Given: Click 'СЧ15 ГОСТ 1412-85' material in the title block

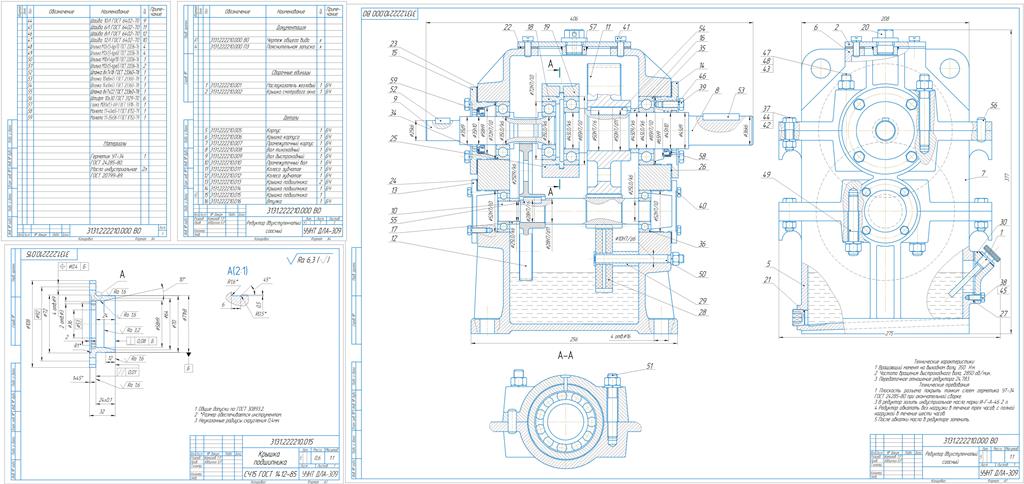Looking at the screenshot, I should click(268, 475).
